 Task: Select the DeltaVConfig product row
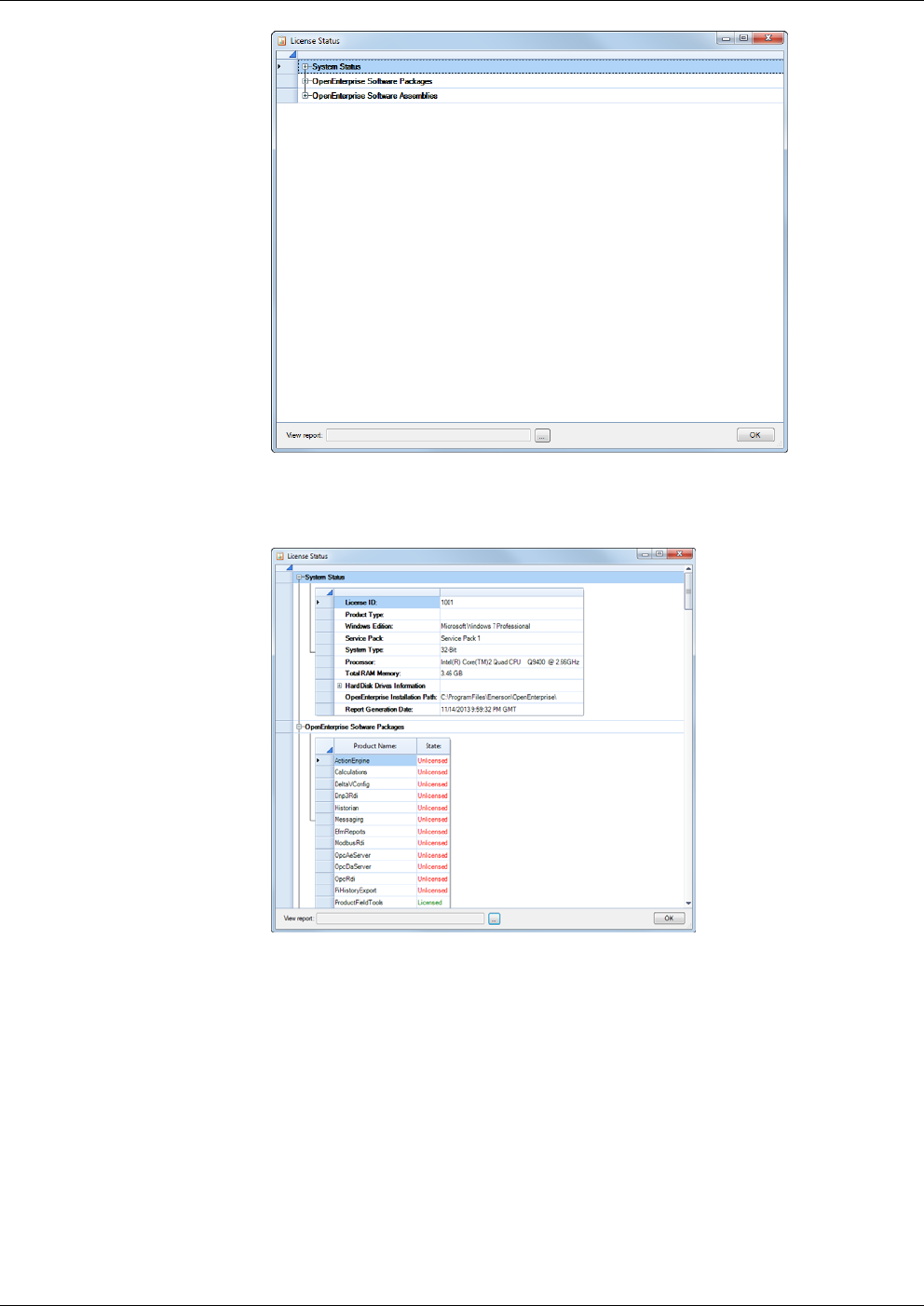(374, 784)
